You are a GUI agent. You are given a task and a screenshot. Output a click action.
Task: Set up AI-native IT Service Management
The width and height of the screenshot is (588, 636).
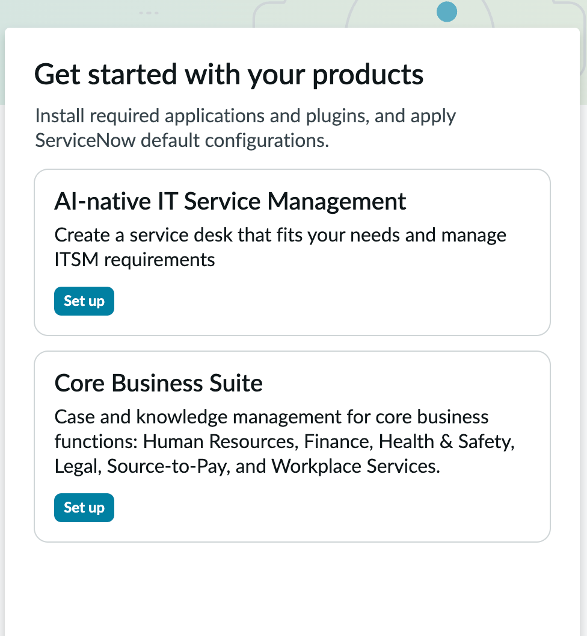(84, 301)
